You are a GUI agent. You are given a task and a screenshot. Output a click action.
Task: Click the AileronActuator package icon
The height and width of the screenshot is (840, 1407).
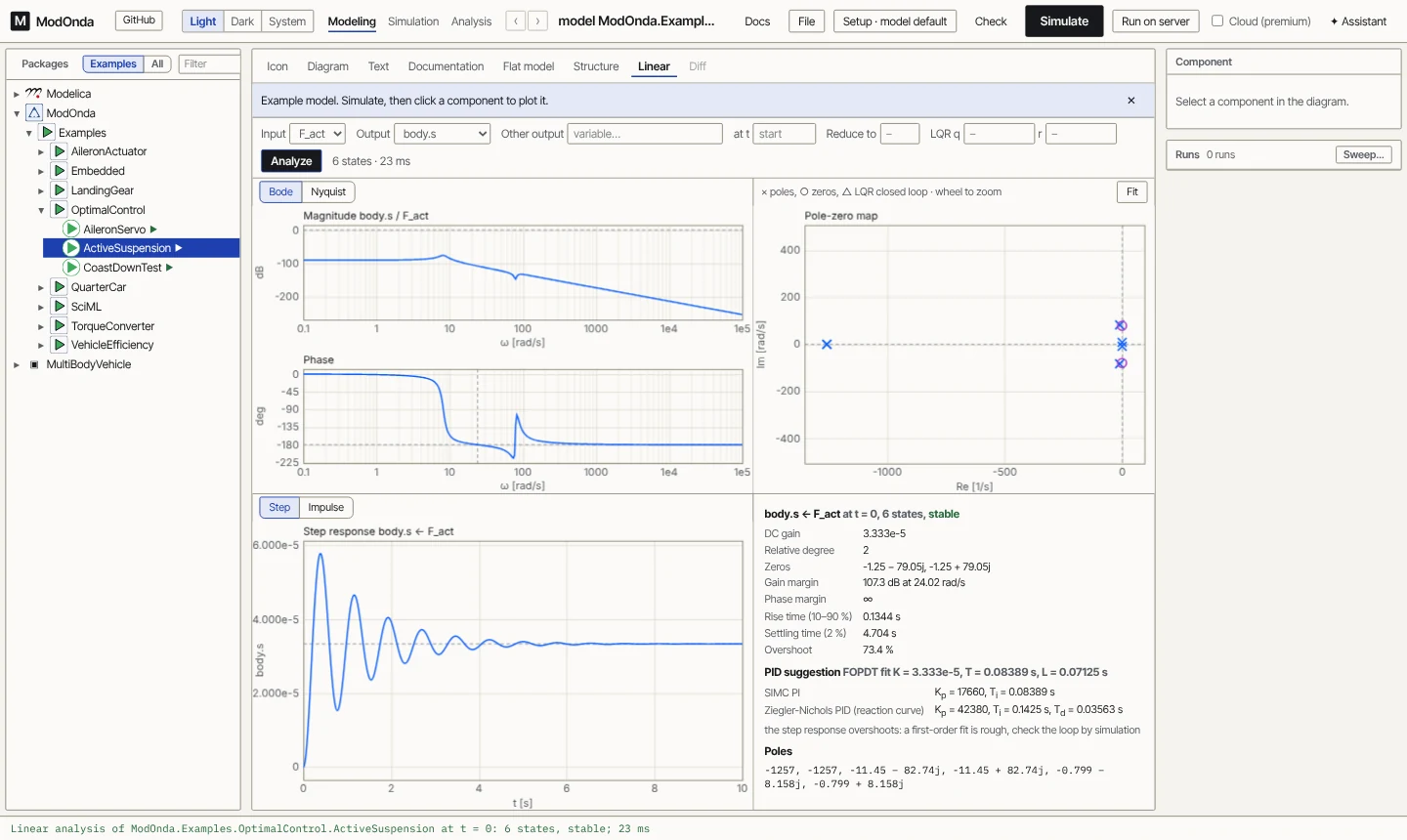[x=60, y=151]
